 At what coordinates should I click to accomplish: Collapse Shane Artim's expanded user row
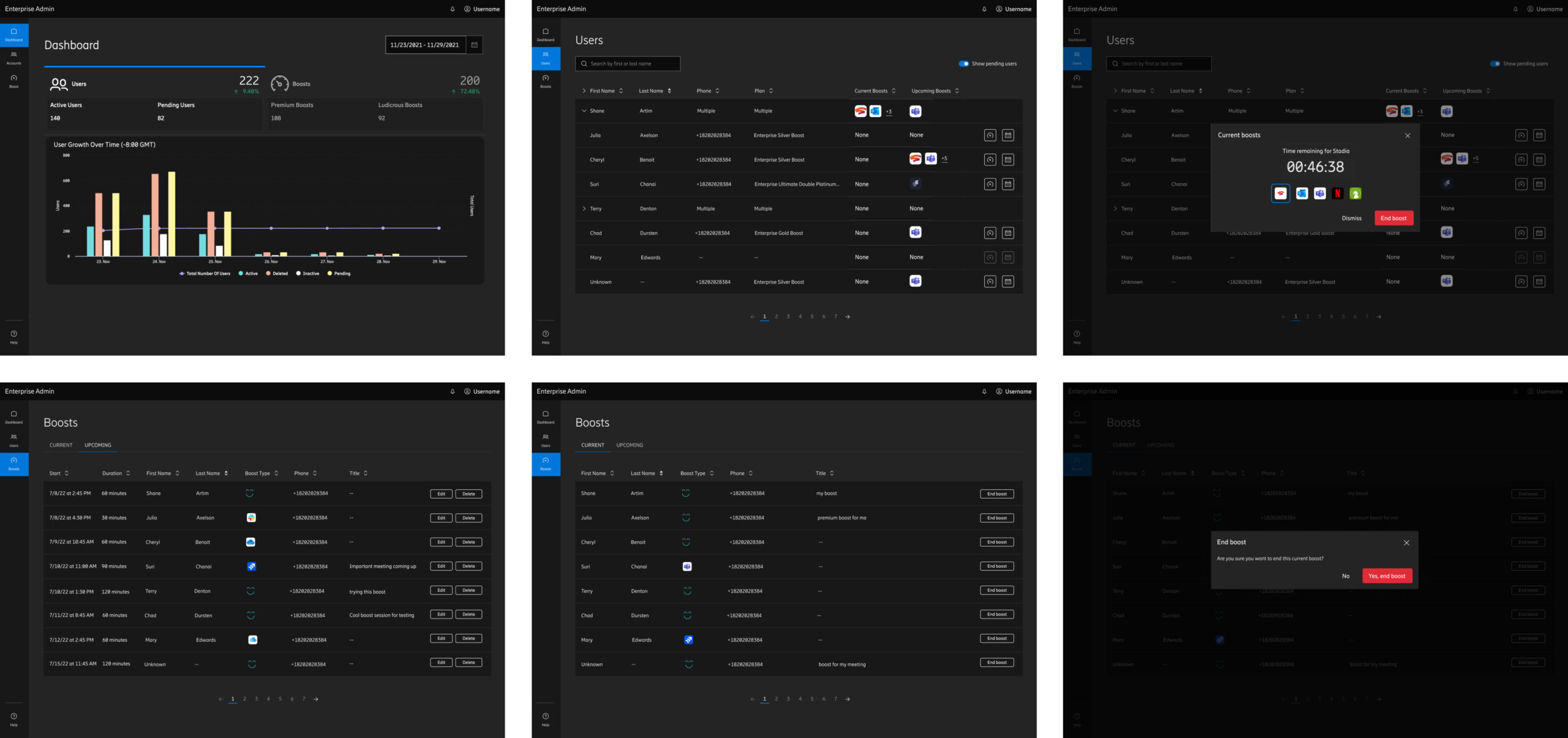(x=584, y=111)
